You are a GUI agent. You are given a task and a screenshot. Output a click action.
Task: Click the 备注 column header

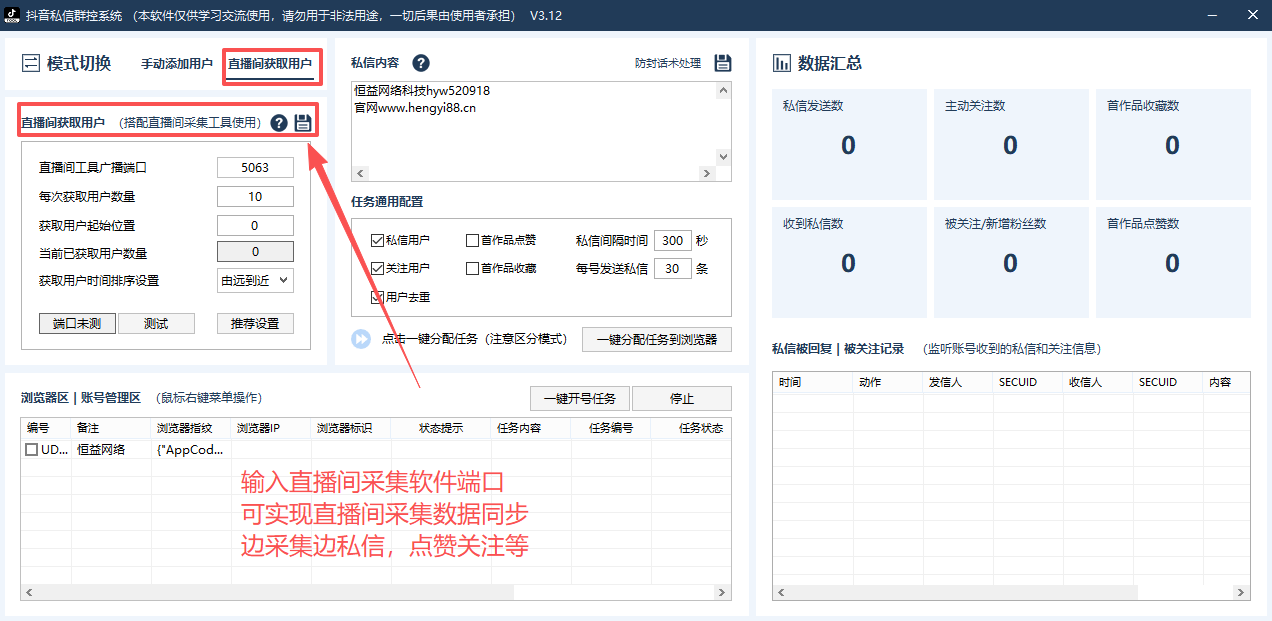pyautogui.click(x=111, y=428)
